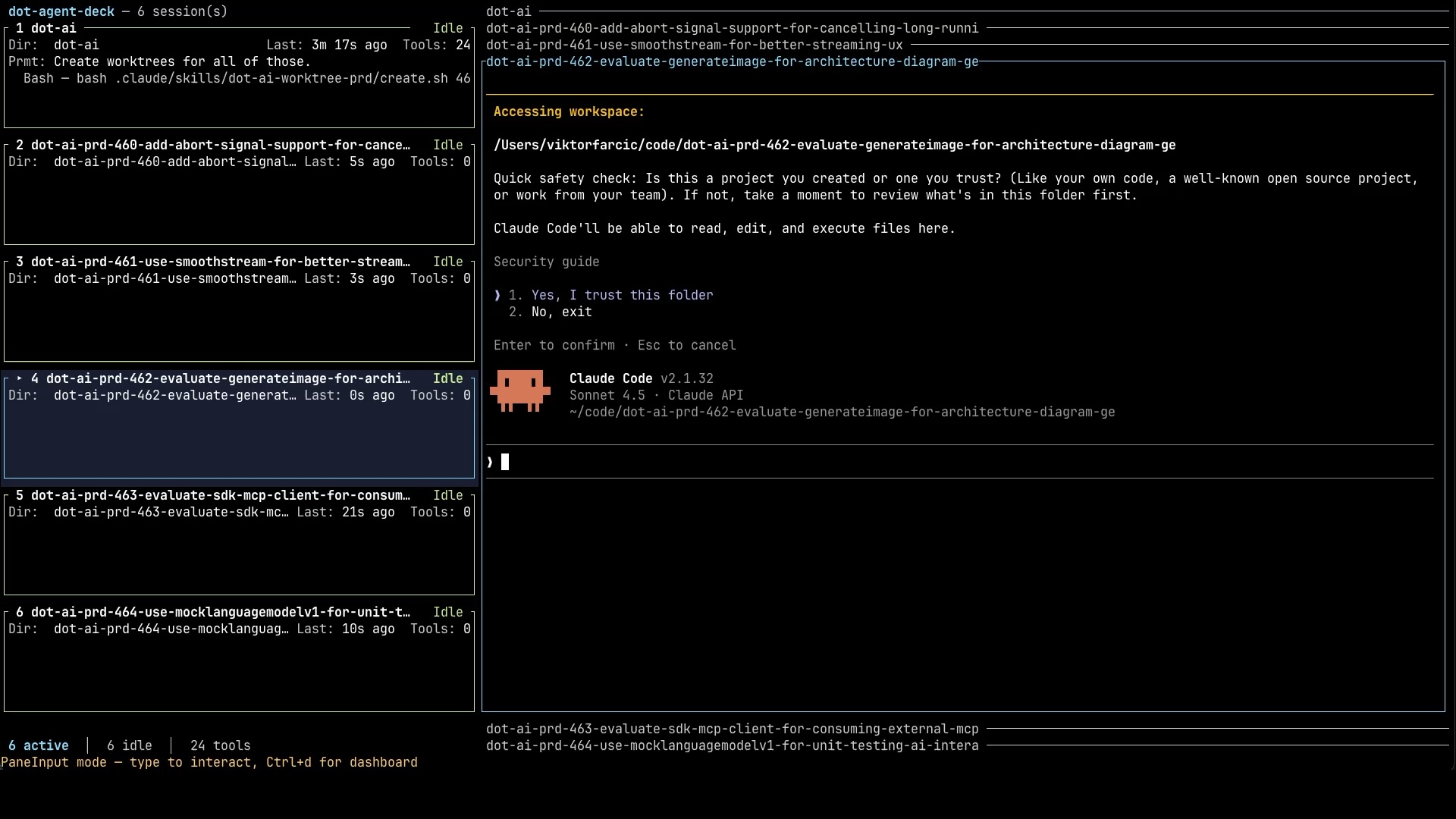Click the ~/code/dot-ai-prd-462 directory path
The width and height of the screenshot is (1456, 819).
click(x=843, y=412)
